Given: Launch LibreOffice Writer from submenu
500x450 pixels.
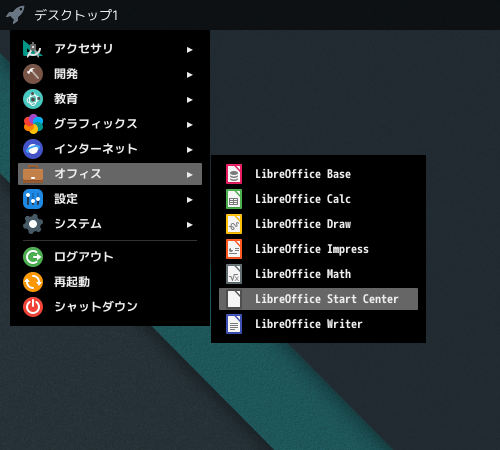Looking at the screenshot, I should [x=318, y=324].
